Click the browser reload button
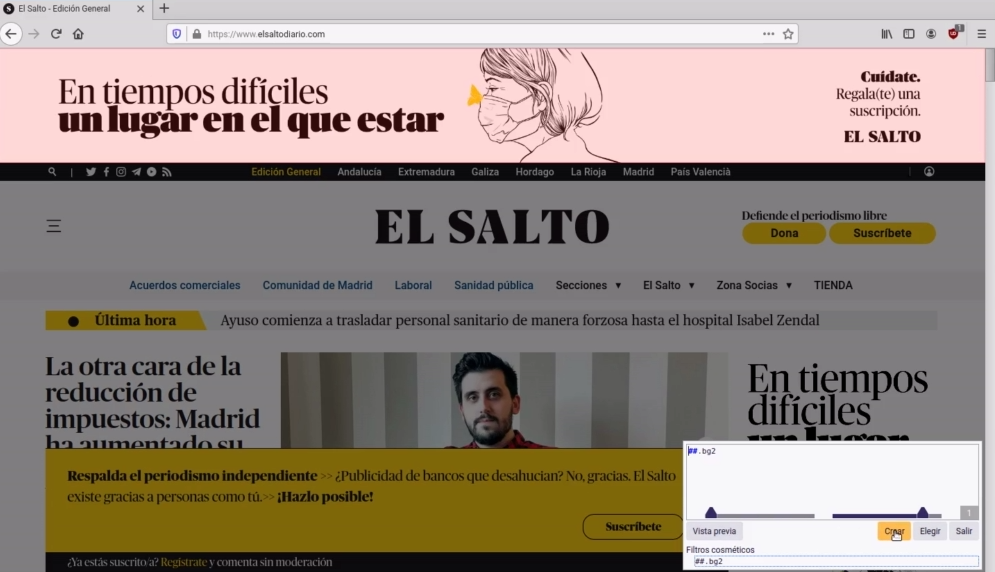995x572 pixels. (56, 33)
